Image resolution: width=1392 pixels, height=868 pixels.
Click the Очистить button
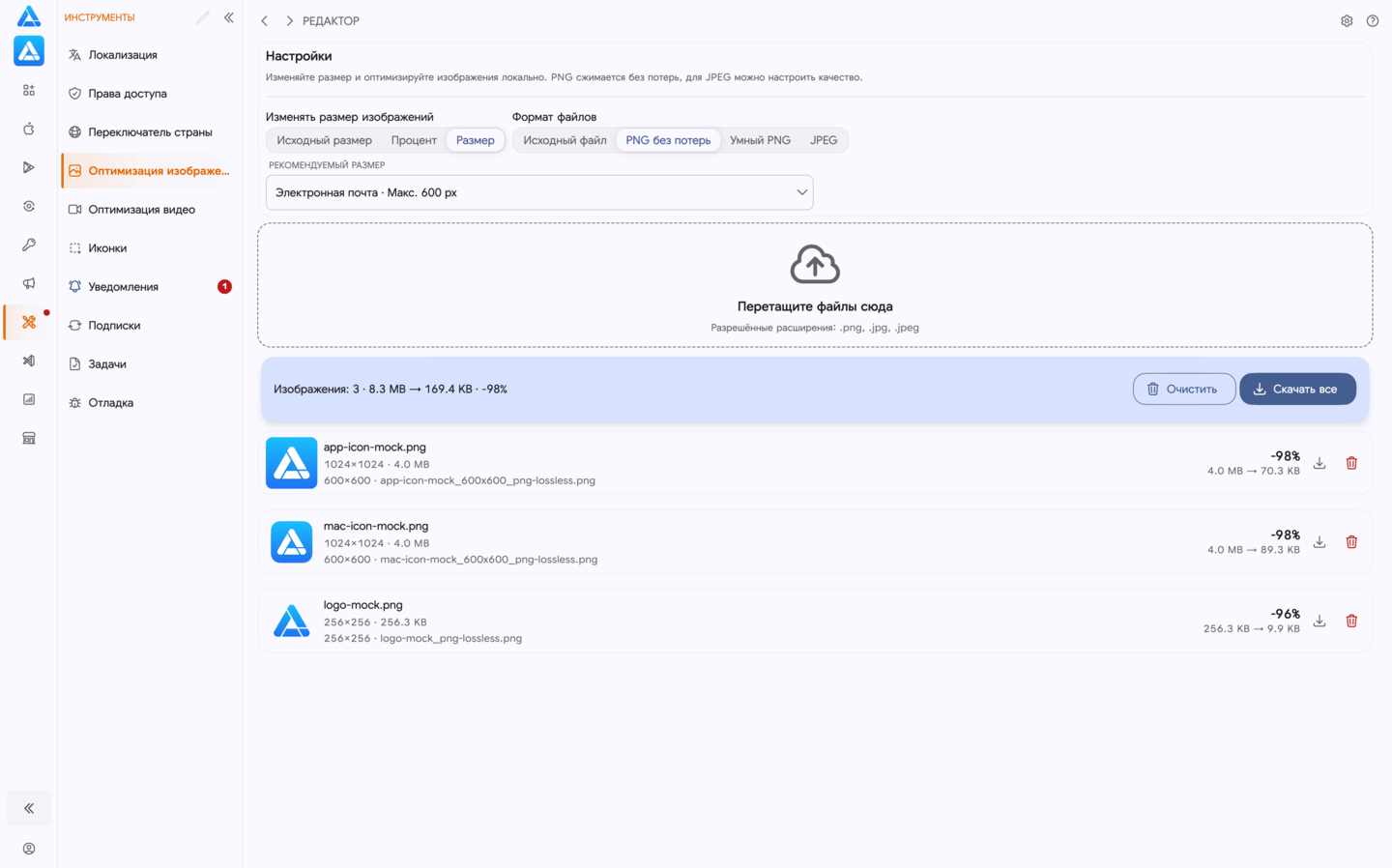(x=1184, y=389)
